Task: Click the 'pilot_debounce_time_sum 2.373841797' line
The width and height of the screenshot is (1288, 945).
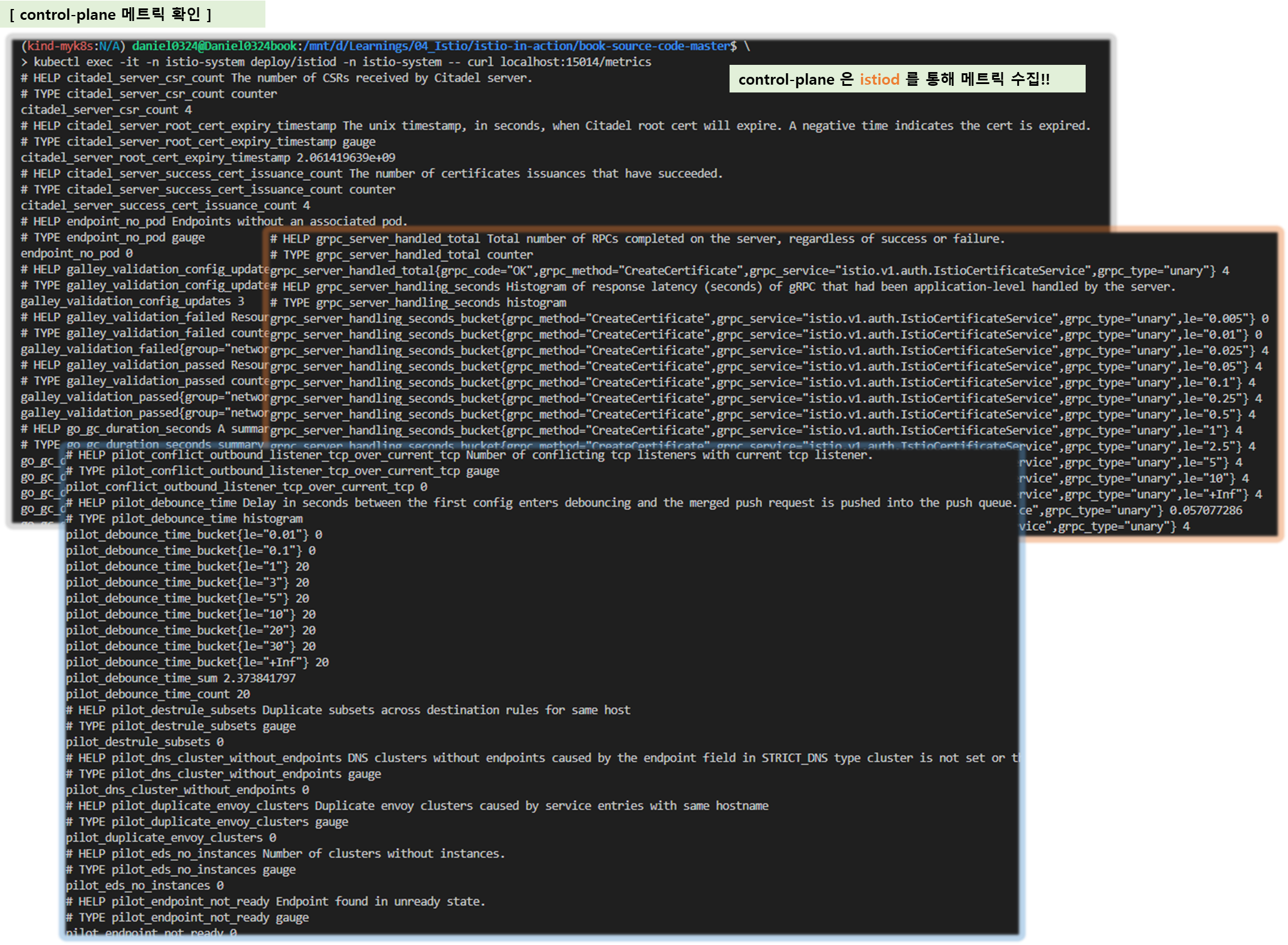Action: (181, 678)
